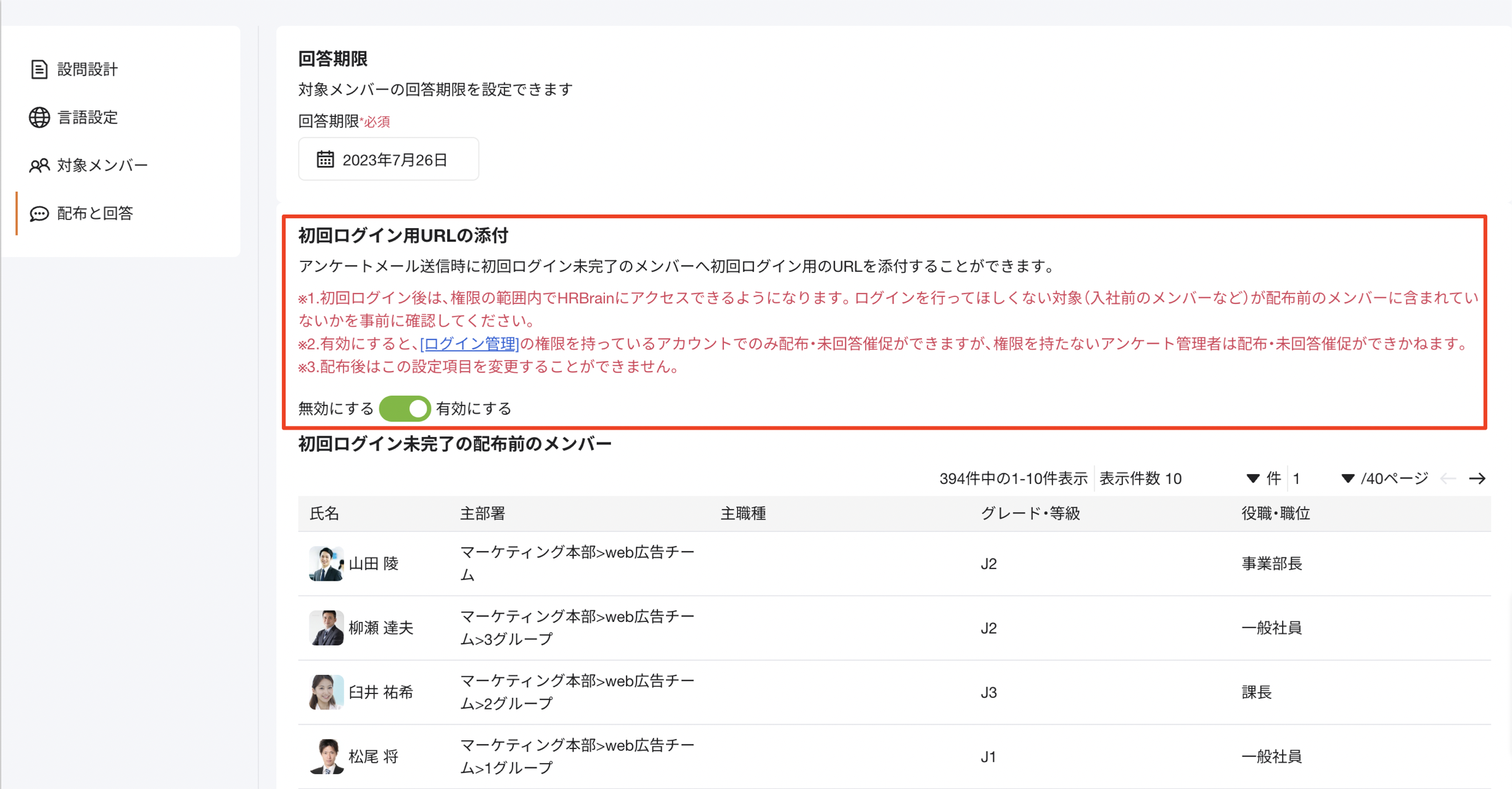Click the 設問設計 document icon
Viewport: 1512px width, 789px height.
coord(39,69)
